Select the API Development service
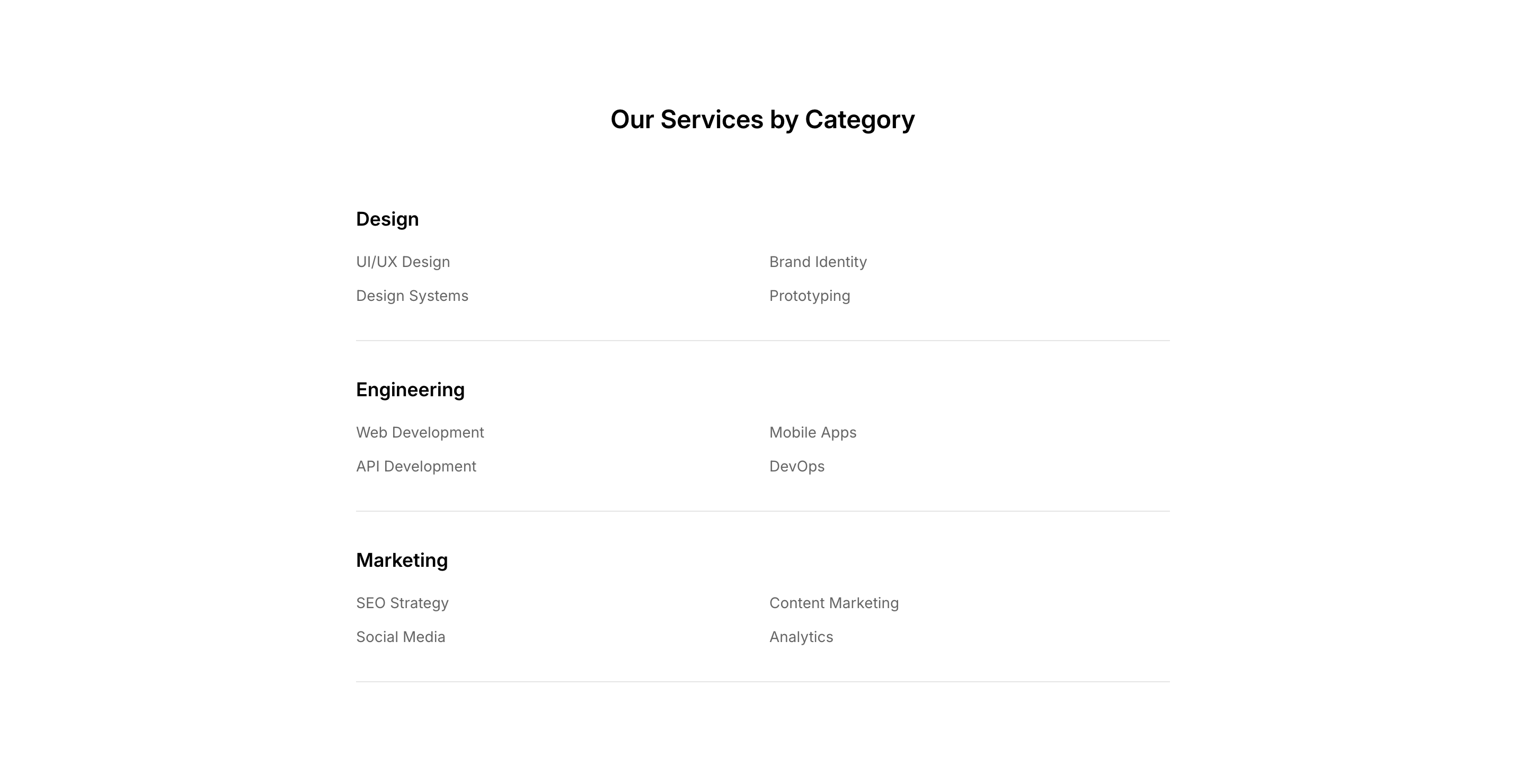This screenshot has width=1526, height=784. (416, 466)
